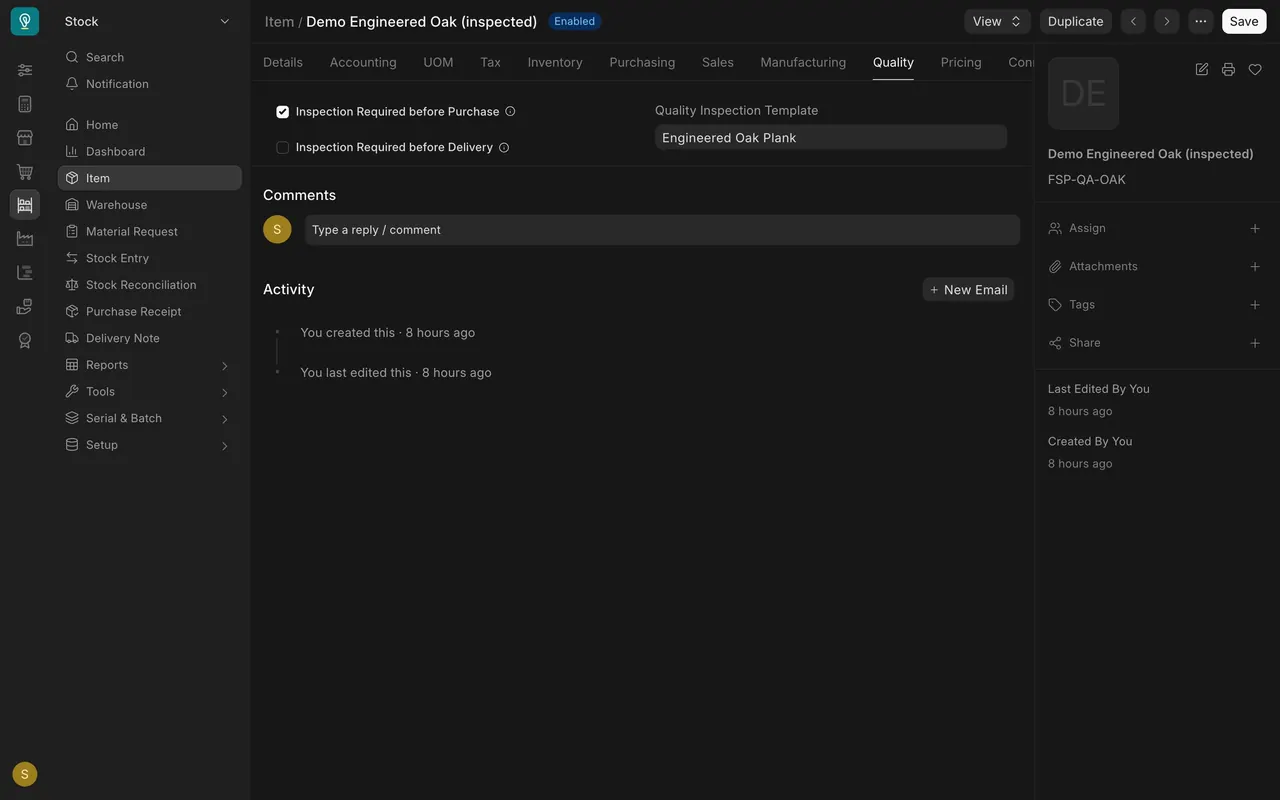
Task: Open Notification in the sidebar
Action: point(149,84)
